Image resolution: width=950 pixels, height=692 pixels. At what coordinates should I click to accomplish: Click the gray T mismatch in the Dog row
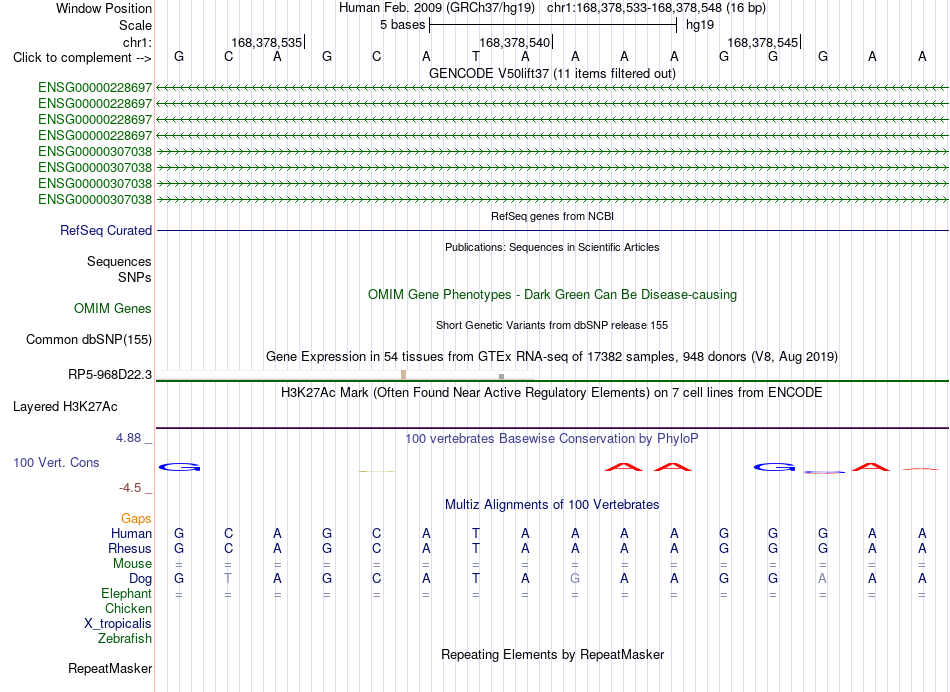tap(228, 579)
